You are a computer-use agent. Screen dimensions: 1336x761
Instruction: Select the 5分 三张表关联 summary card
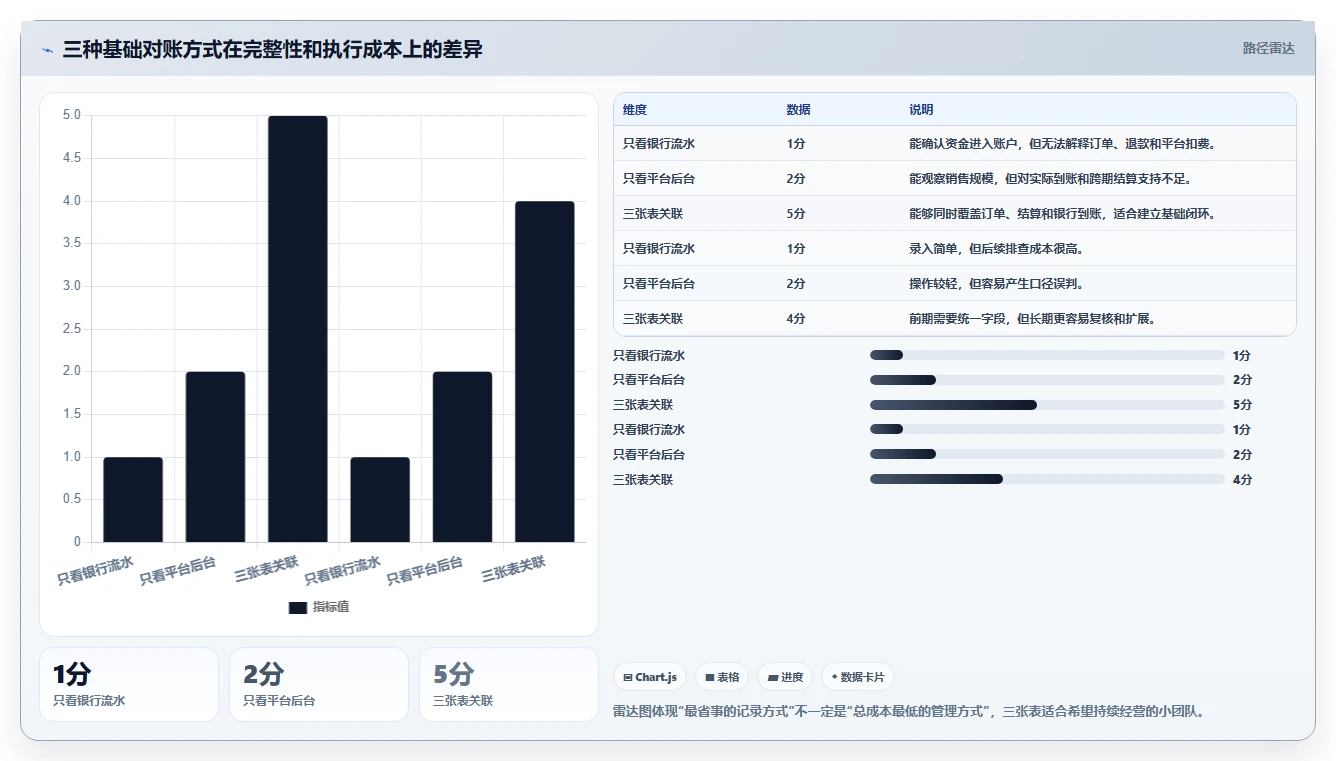(509, 684)
